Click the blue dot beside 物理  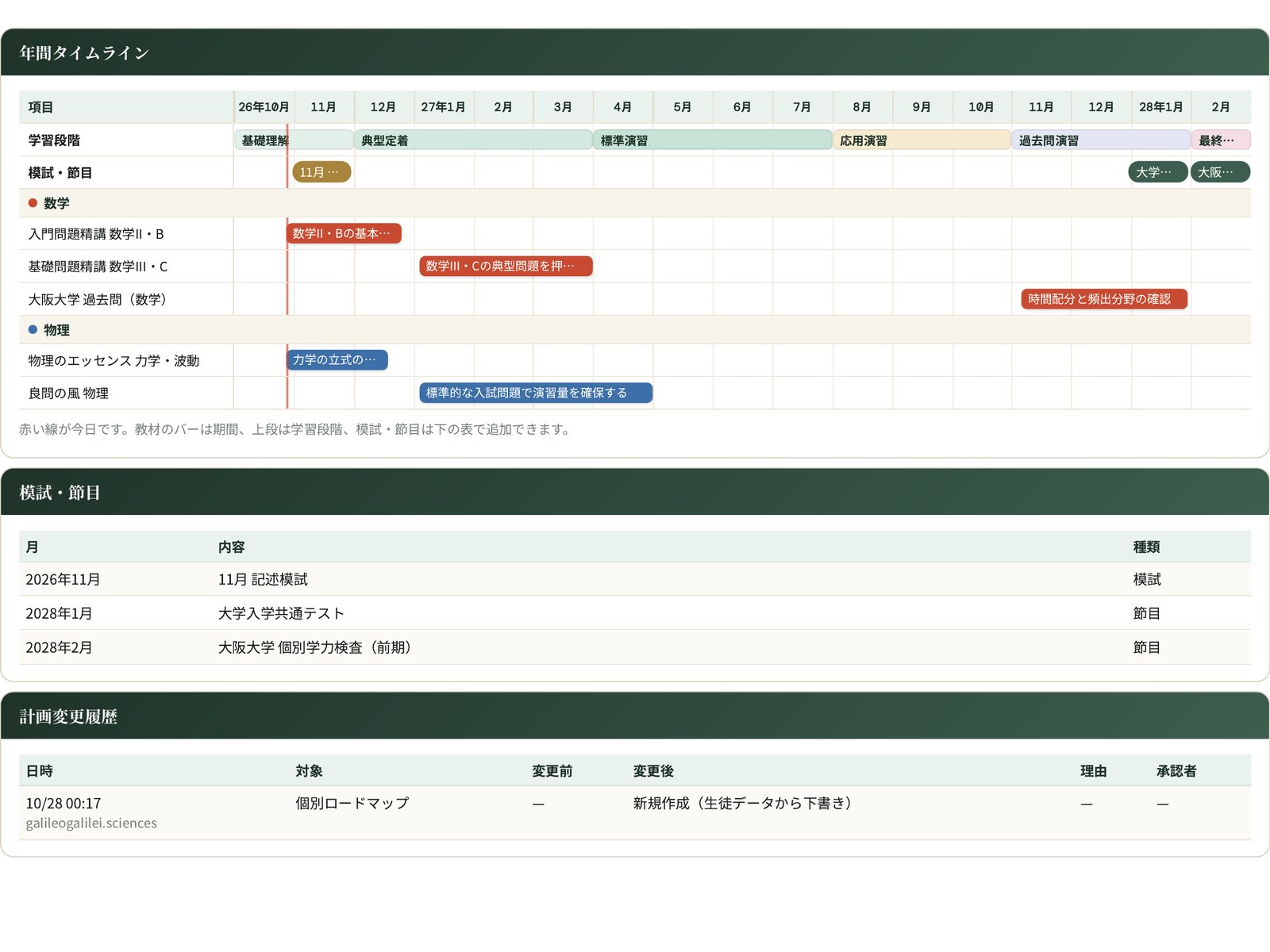pos(33,329)
